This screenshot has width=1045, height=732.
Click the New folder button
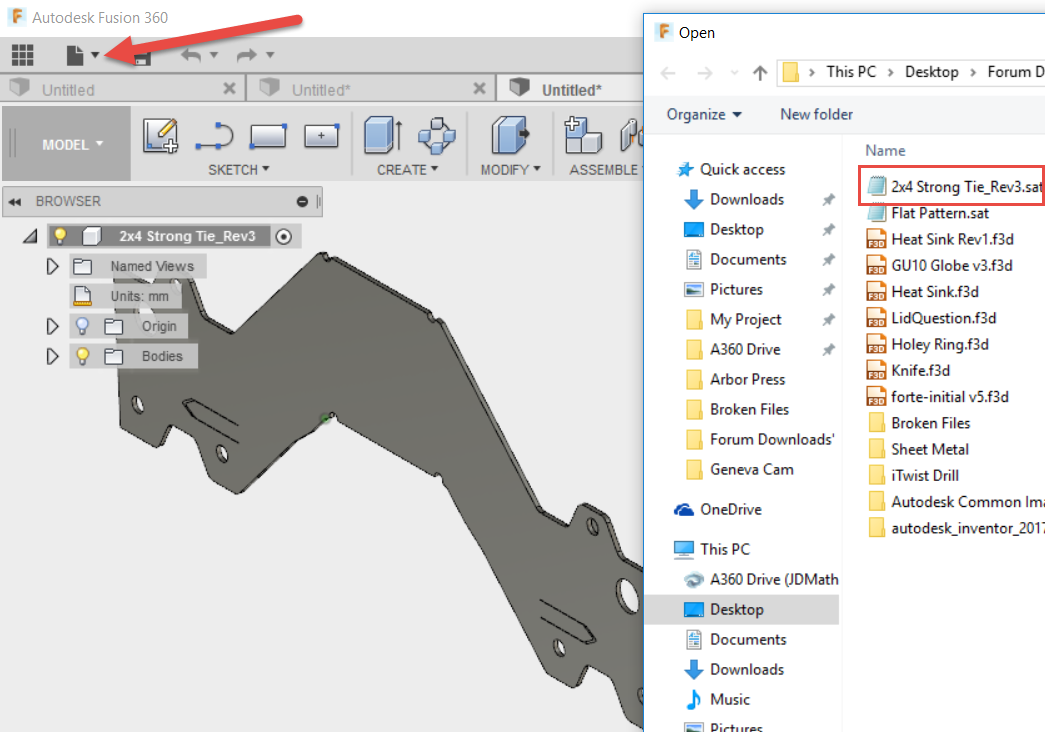(x=816, y=115)
